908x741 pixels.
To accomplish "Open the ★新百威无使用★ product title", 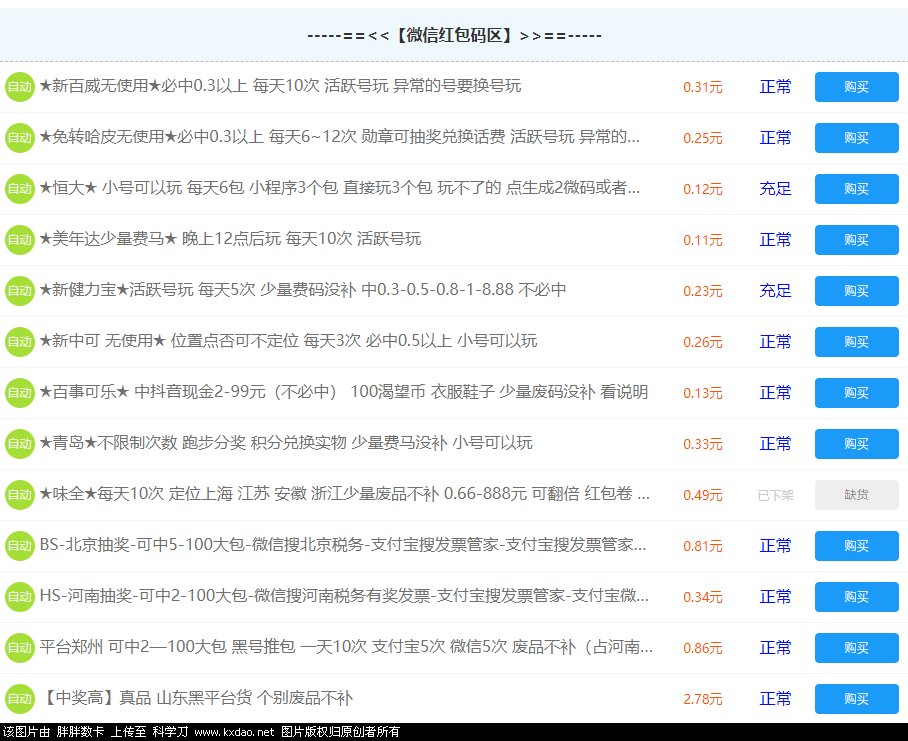I will tap(280, 86).
